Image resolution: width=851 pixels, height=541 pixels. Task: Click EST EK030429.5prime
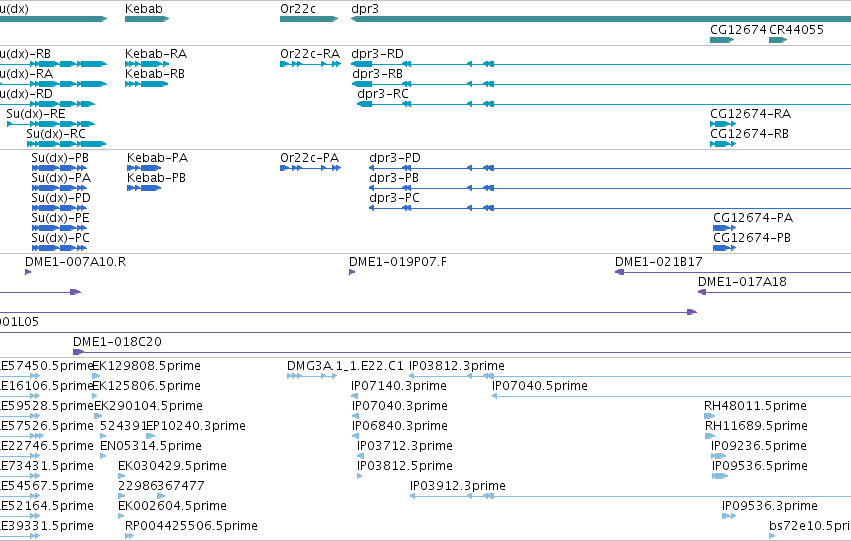click(172, 467)
